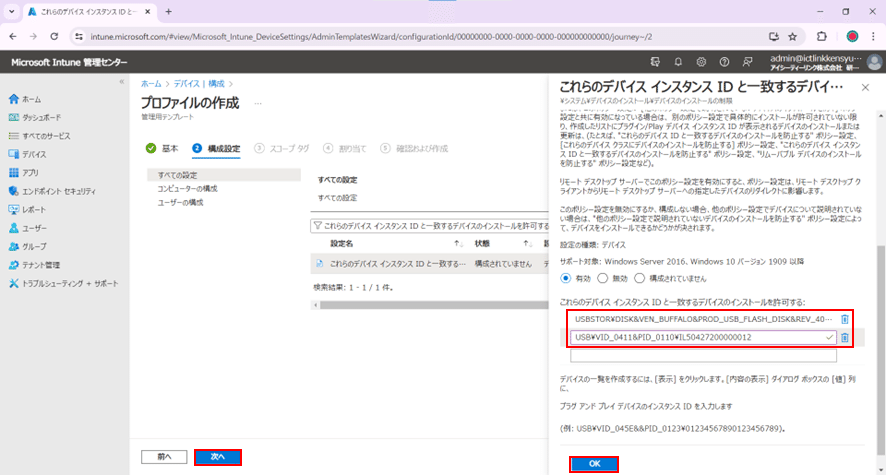Viewport: 886px width, 475px height.
Task: Click the USBSTOR BUFFALO value field
Action: 703,319
